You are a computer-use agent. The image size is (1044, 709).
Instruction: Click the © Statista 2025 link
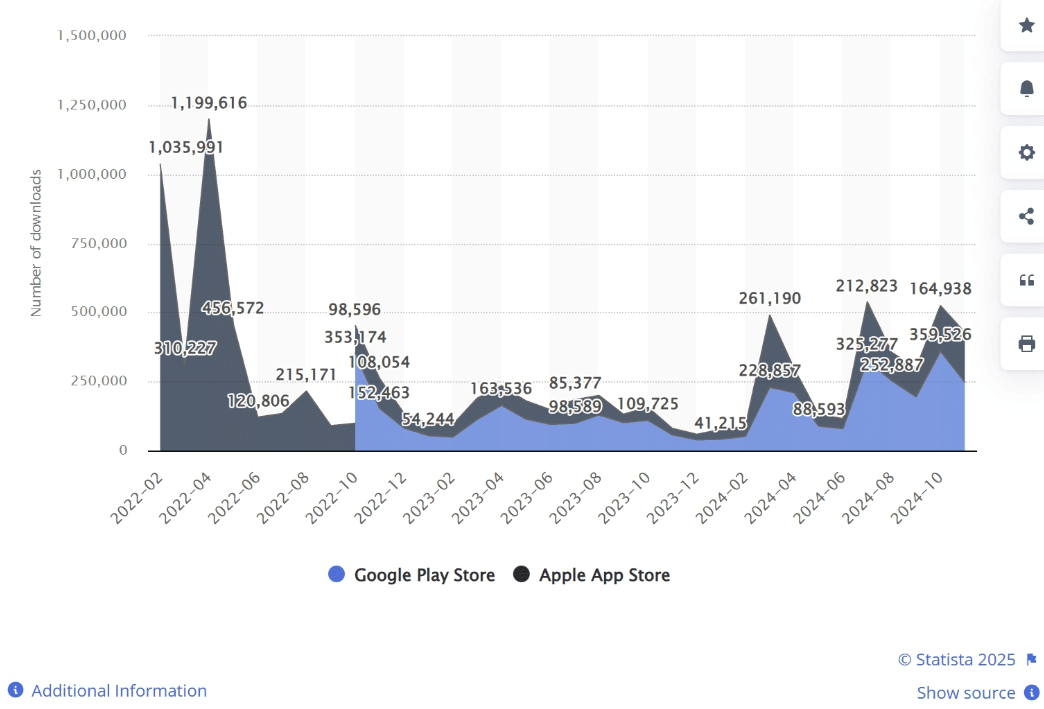pyautogui.click(x=956, y=660)
